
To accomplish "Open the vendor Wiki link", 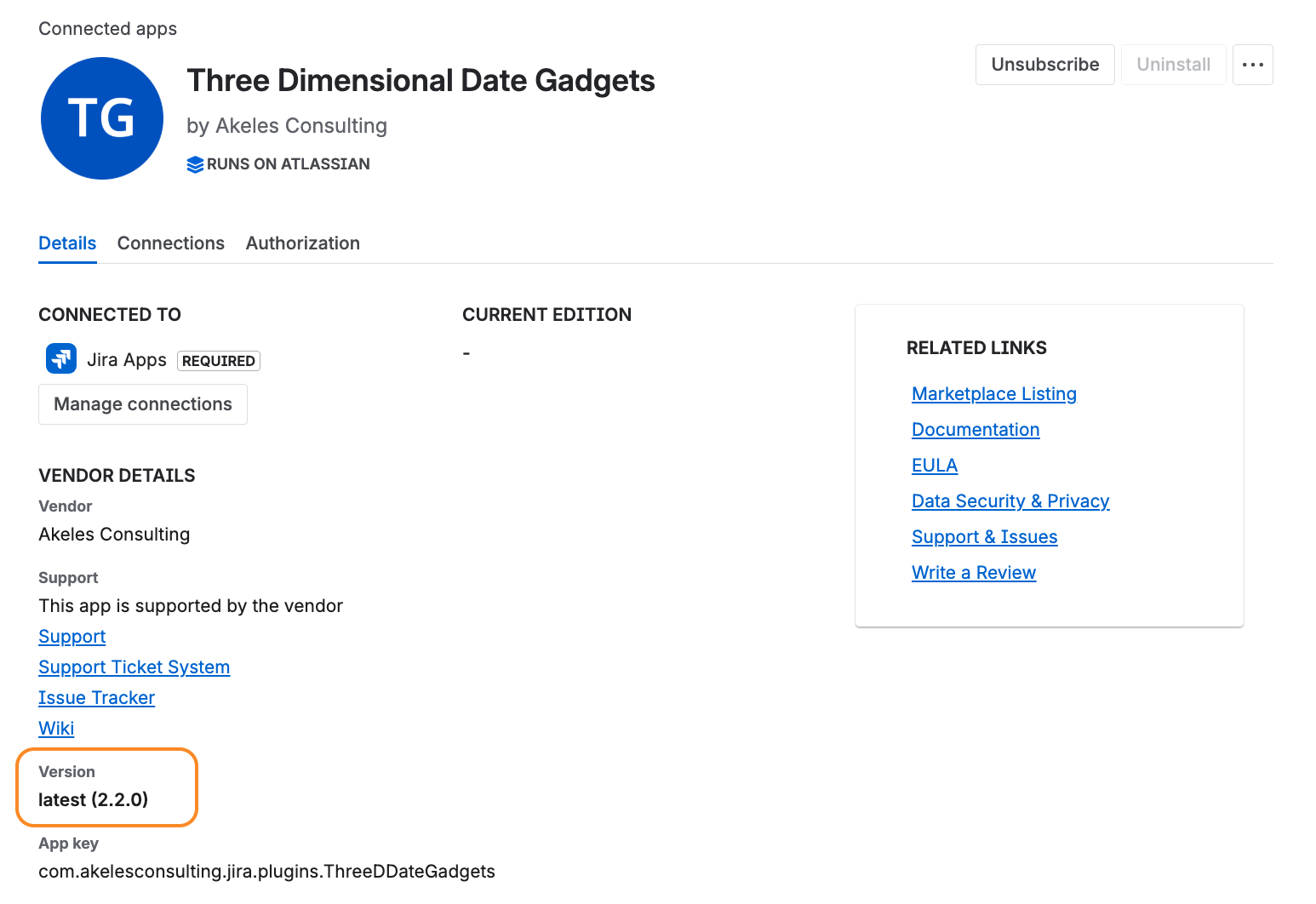I will [56, 729].
